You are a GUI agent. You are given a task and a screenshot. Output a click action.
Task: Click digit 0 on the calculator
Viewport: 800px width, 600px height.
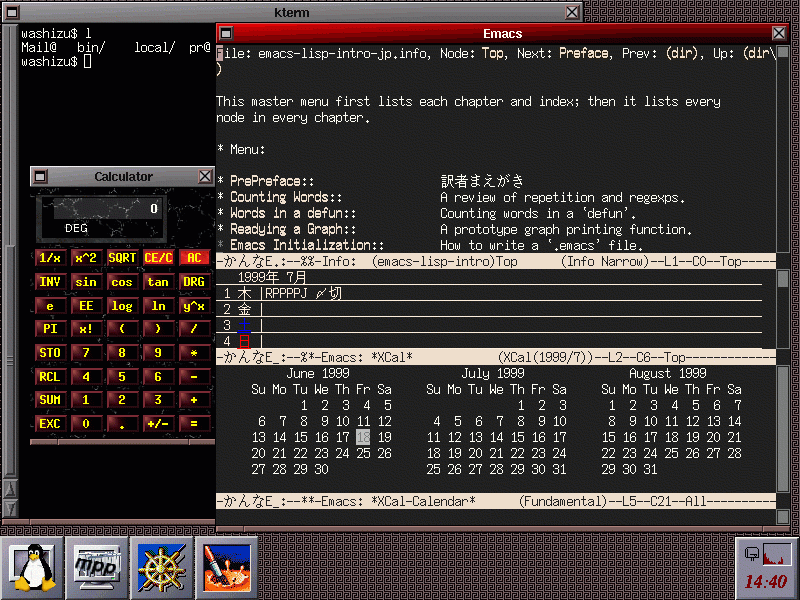tap(86, 423)
